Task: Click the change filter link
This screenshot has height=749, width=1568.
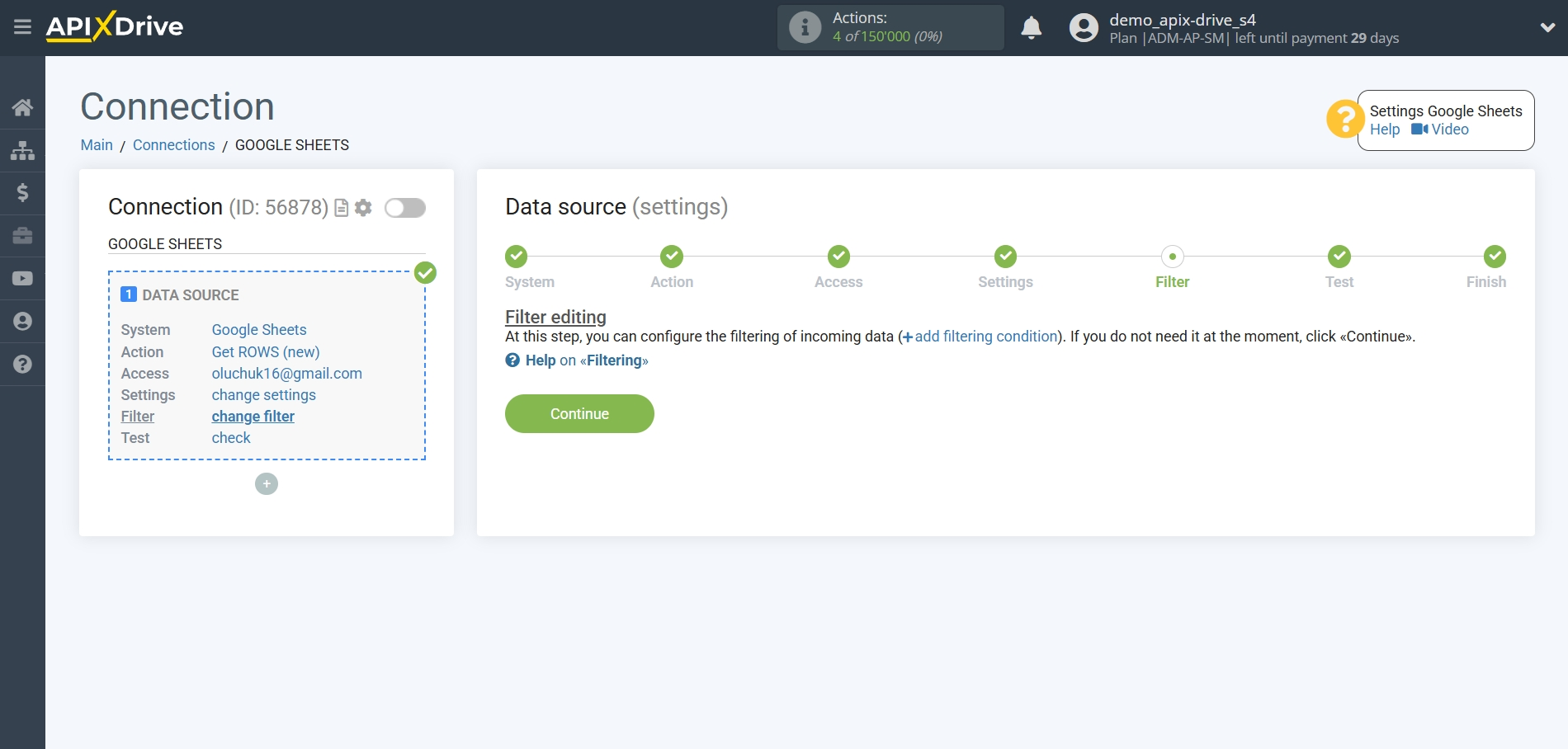Action: click(x=253, y=417)
